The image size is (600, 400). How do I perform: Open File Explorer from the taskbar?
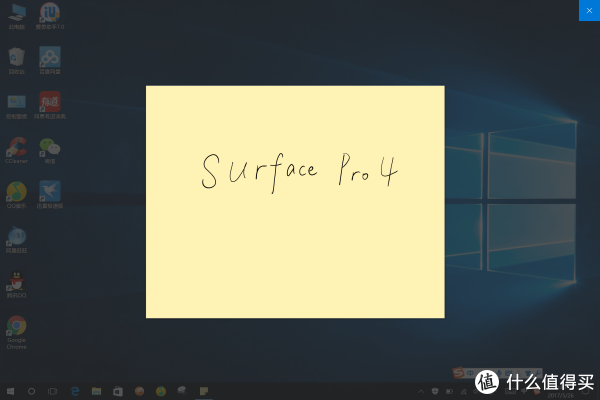click(96, 391)
